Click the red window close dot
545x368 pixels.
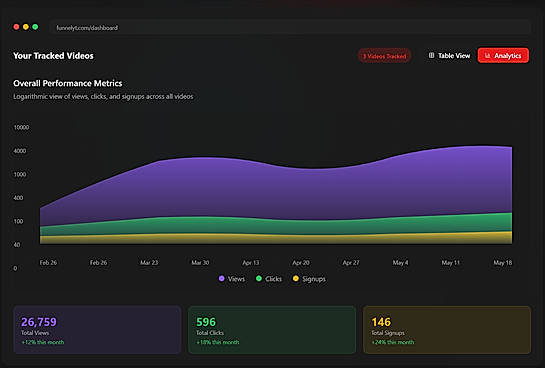(x=16, y=27)
